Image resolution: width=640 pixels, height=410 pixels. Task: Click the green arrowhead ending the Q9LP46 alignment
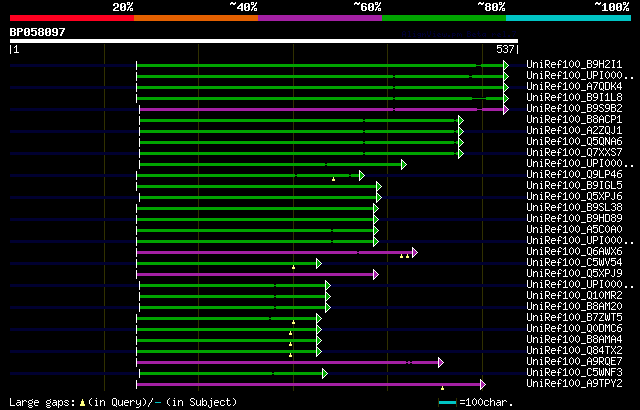362,175
